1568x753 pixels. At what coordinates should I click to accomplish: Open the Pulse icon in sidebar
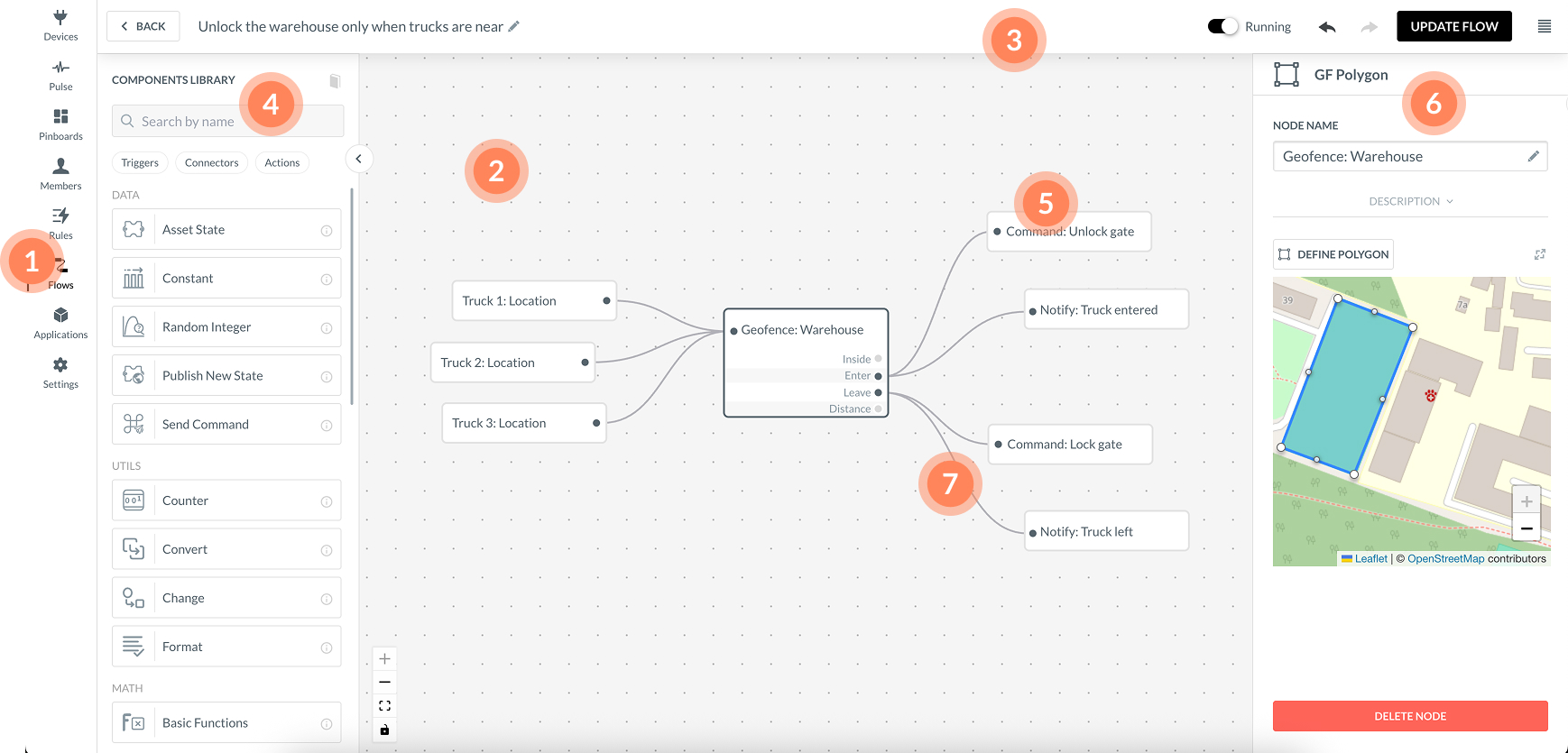pos(60,75)
